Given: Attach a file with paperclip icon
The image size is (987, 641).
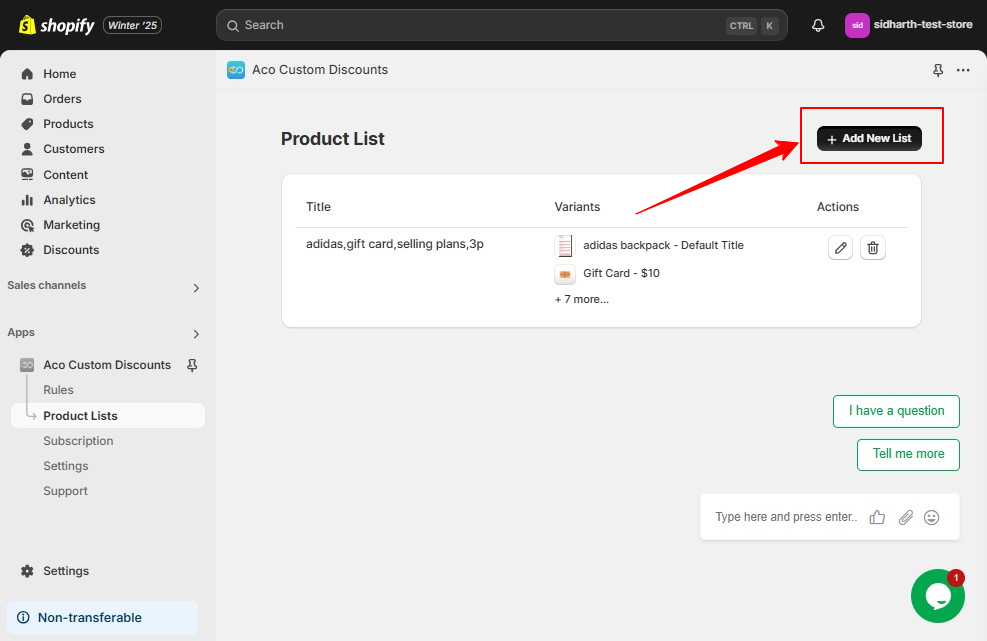Looking at the screenshot, I should [x=905, y=517].
